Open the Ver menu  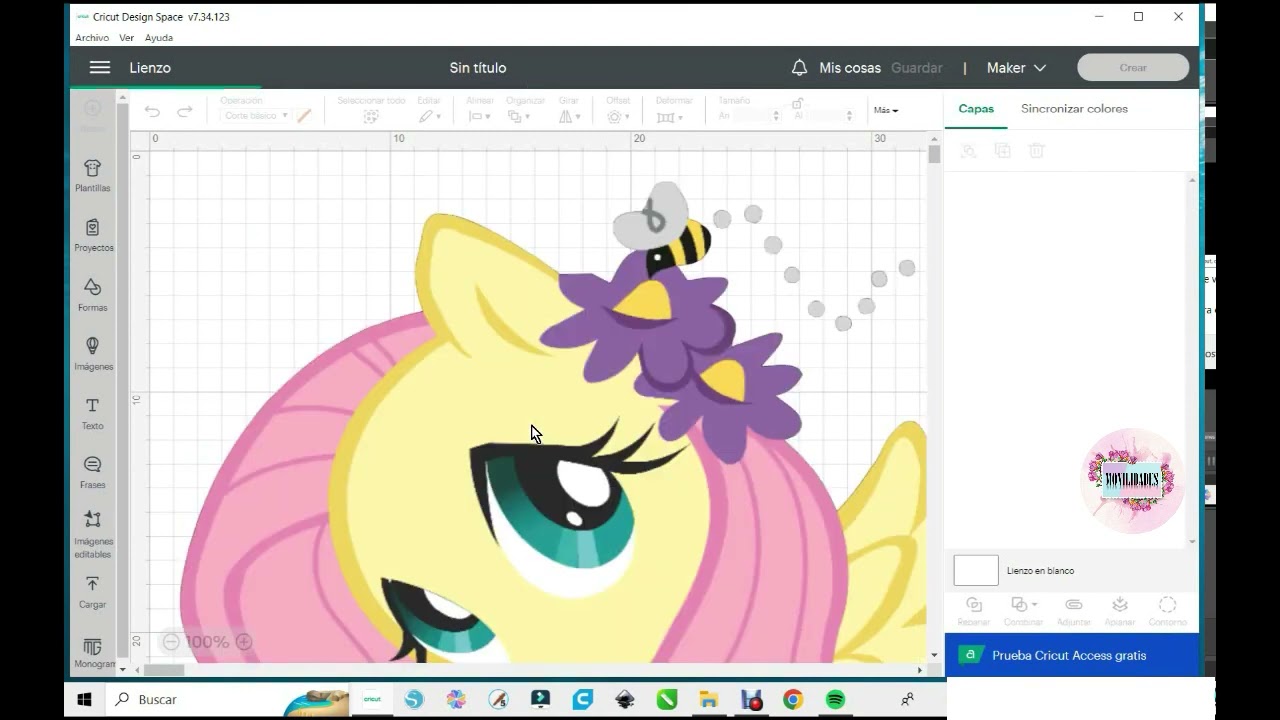(x=126, y=38)
